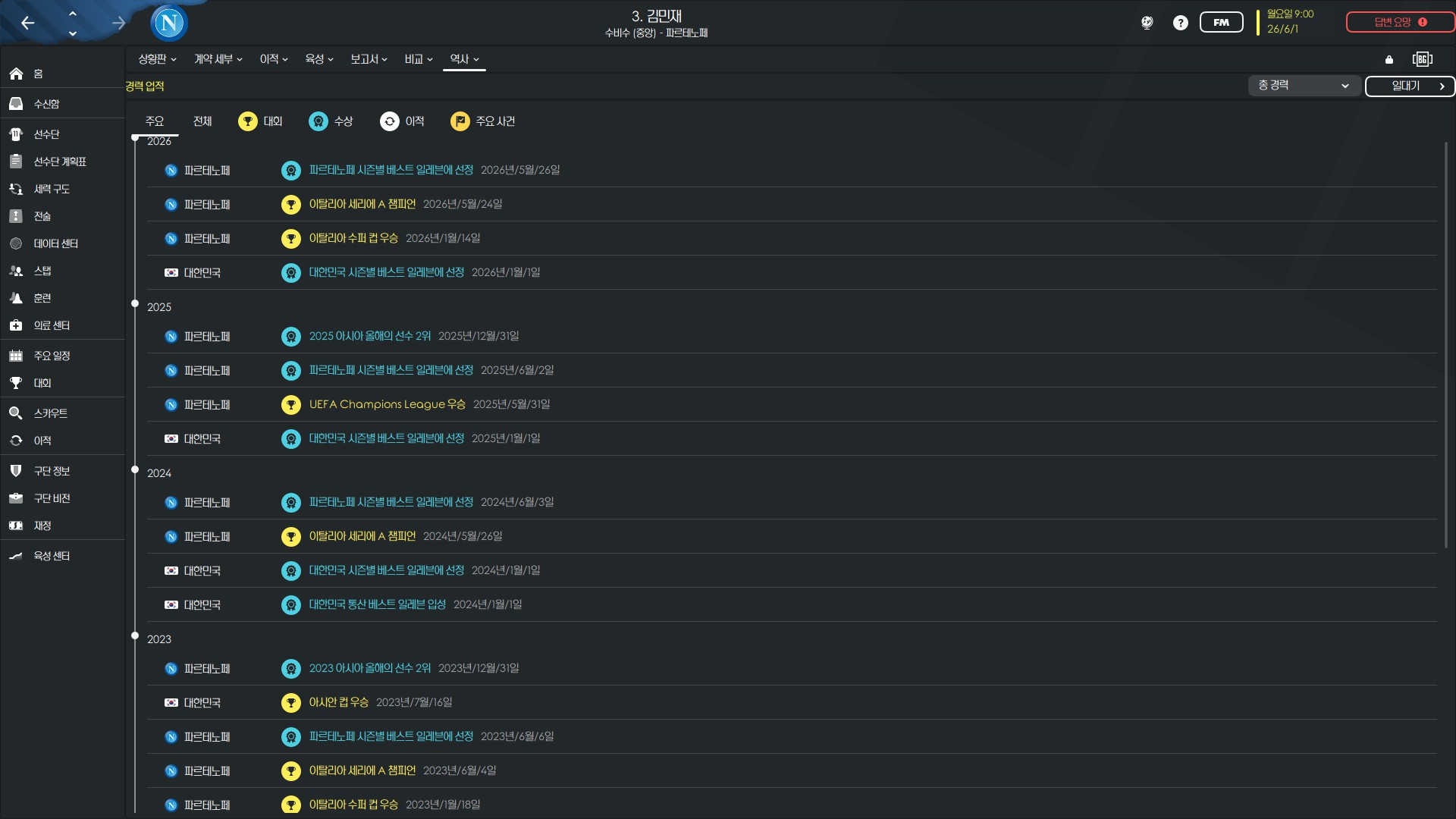Filter by 주요 사건 tab

point(483,121)
